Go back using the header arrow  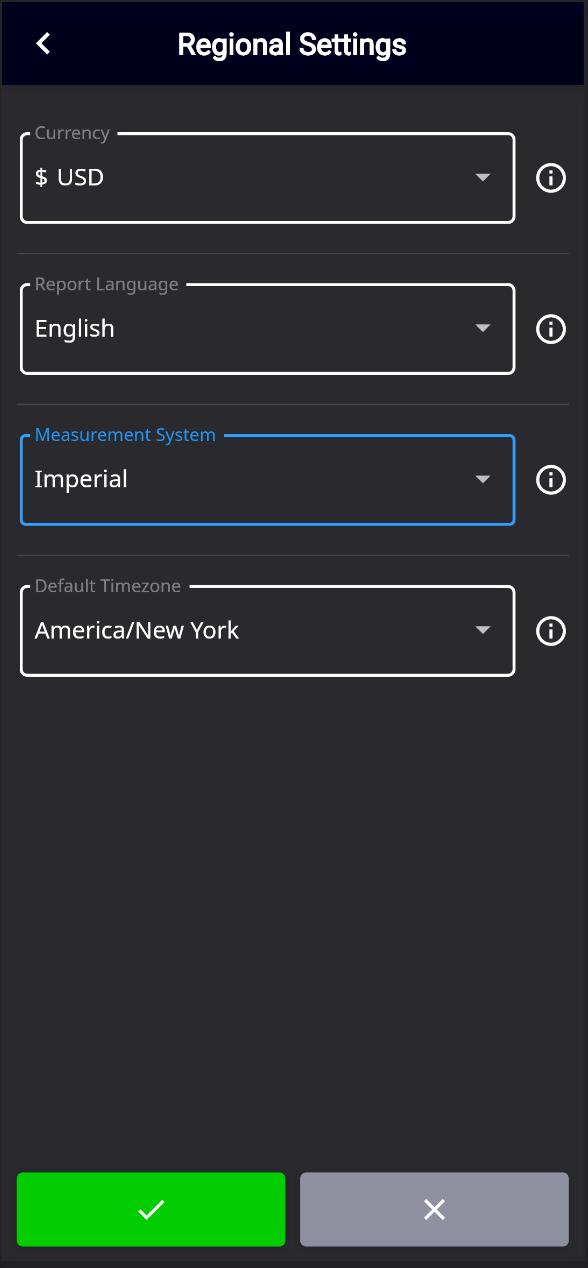(x=43, y=43)
